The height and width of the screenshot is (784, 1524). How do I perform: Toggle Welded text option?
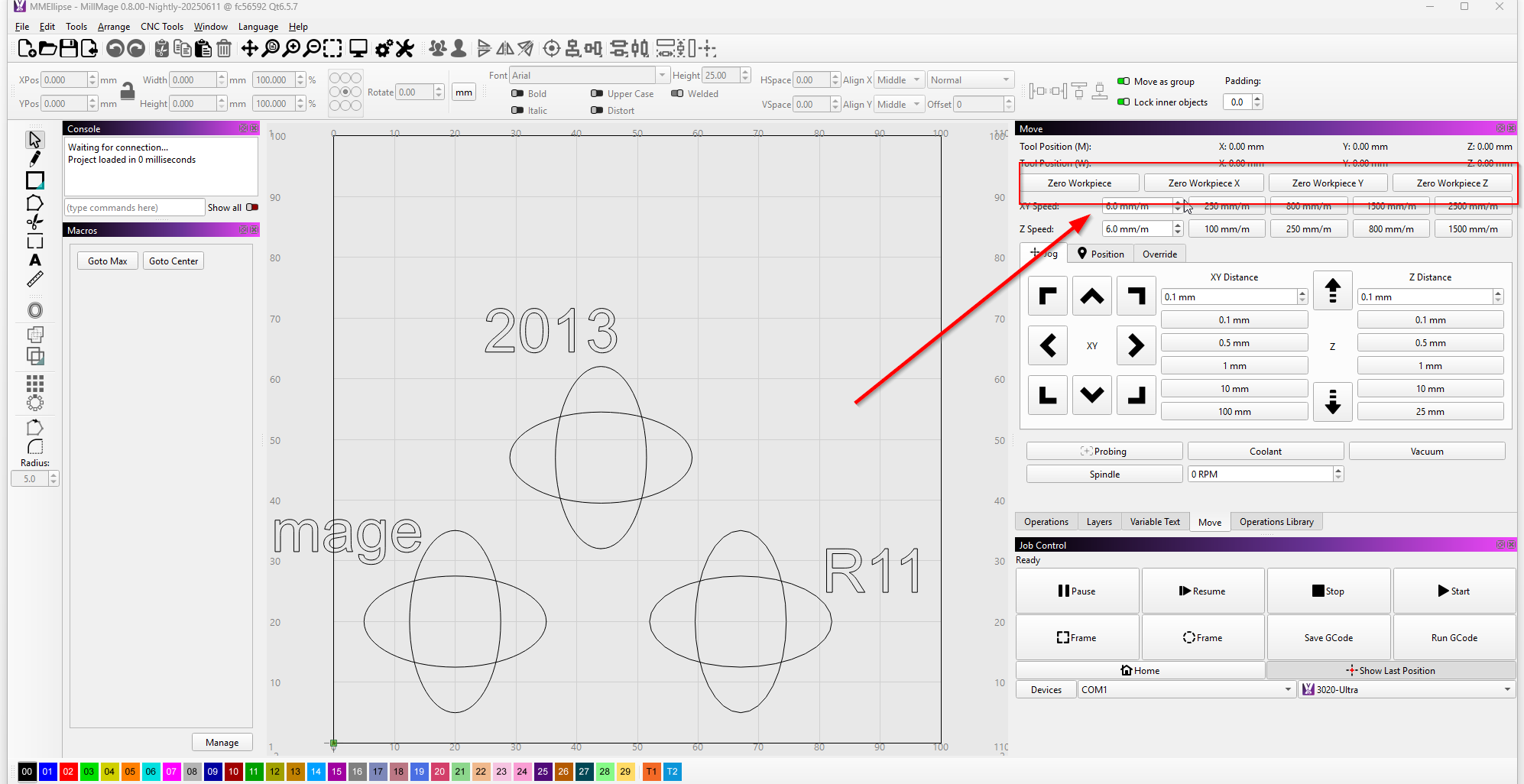pyautogui.click(x=677, y=93)
